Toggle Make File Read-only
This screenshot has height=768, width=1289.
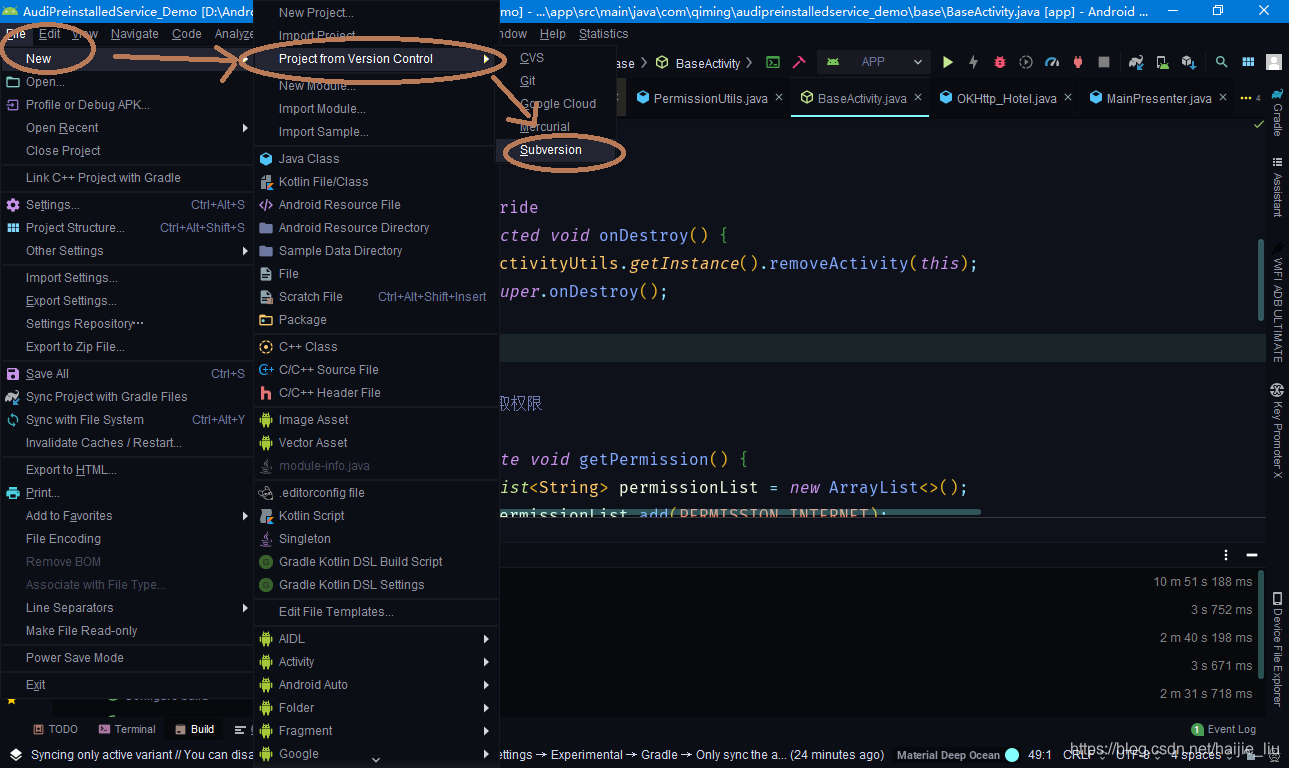[x=125, y=631]
